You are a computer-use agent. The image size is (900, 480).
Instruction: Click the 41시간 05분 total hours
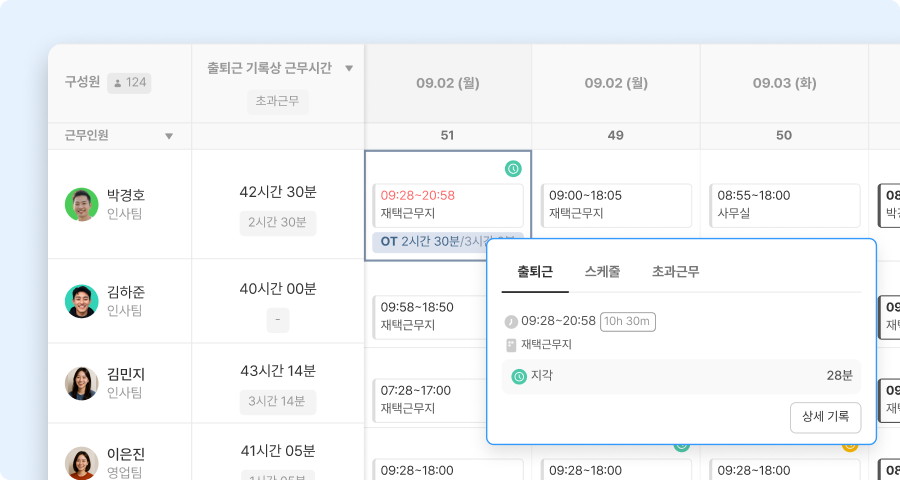[278, 451]
